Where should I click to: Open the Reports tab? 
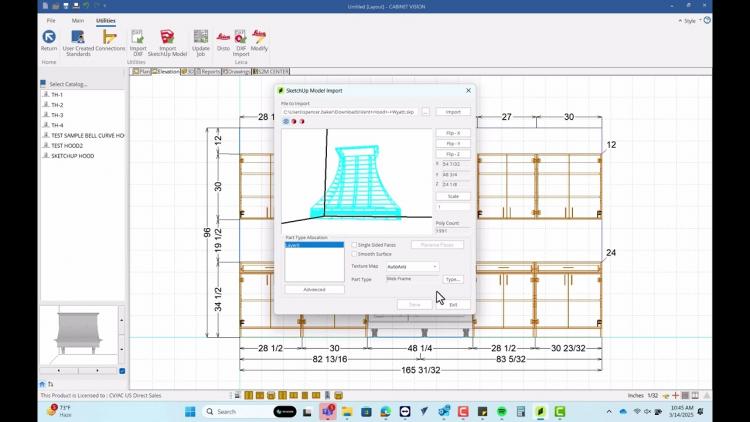[208, 71]
